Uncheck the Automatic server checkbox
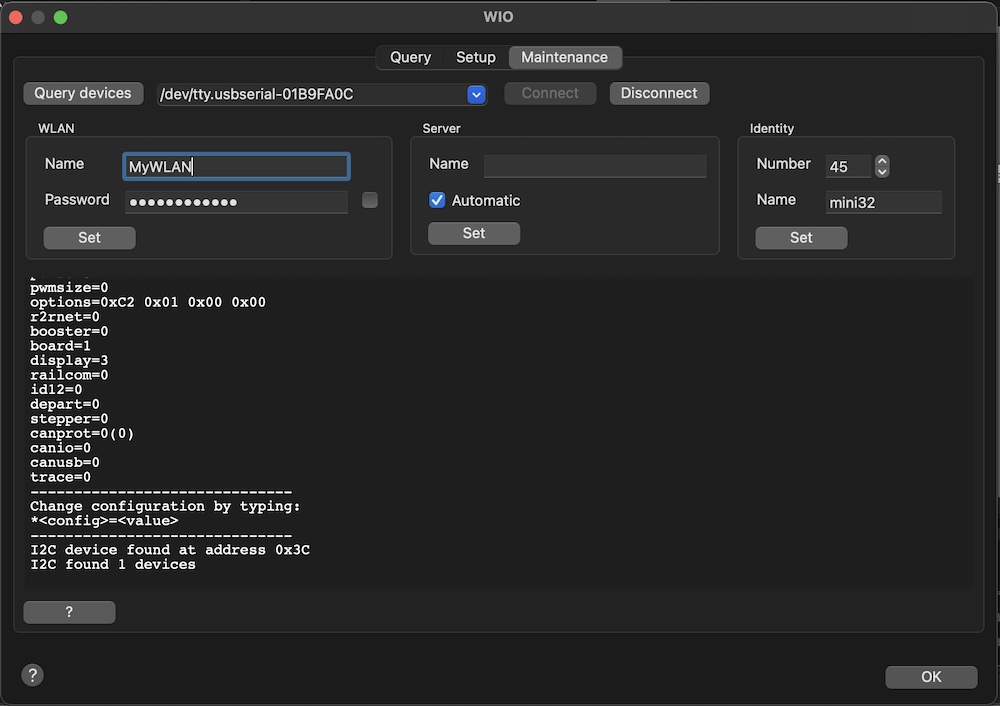 pyautogui.click(x=437, y=200)
